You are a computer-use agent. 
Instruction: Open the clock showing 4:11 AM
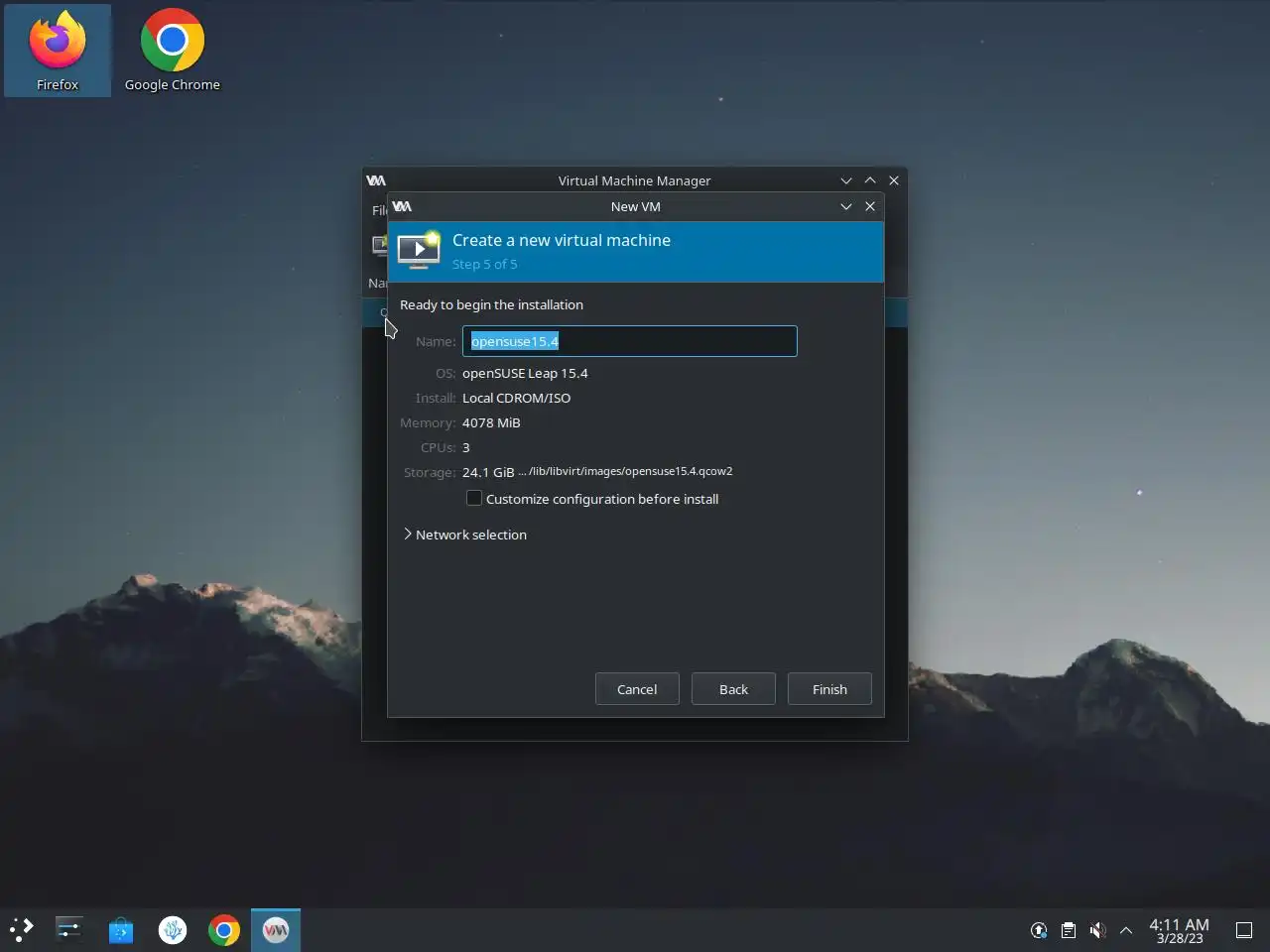1179,930
